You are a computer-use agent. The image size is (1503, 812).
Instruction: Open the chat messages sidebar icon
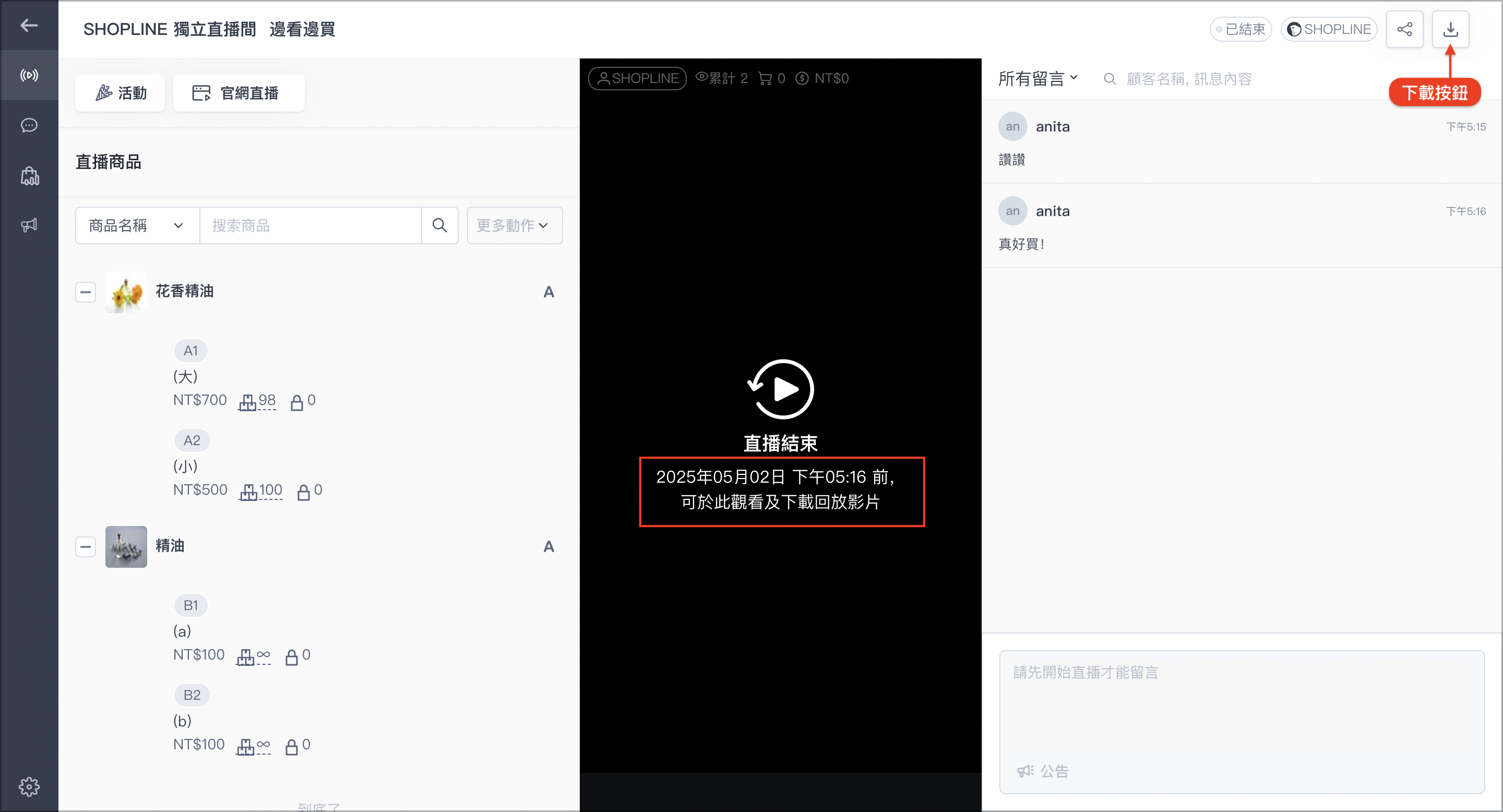(x=29, y=125)
